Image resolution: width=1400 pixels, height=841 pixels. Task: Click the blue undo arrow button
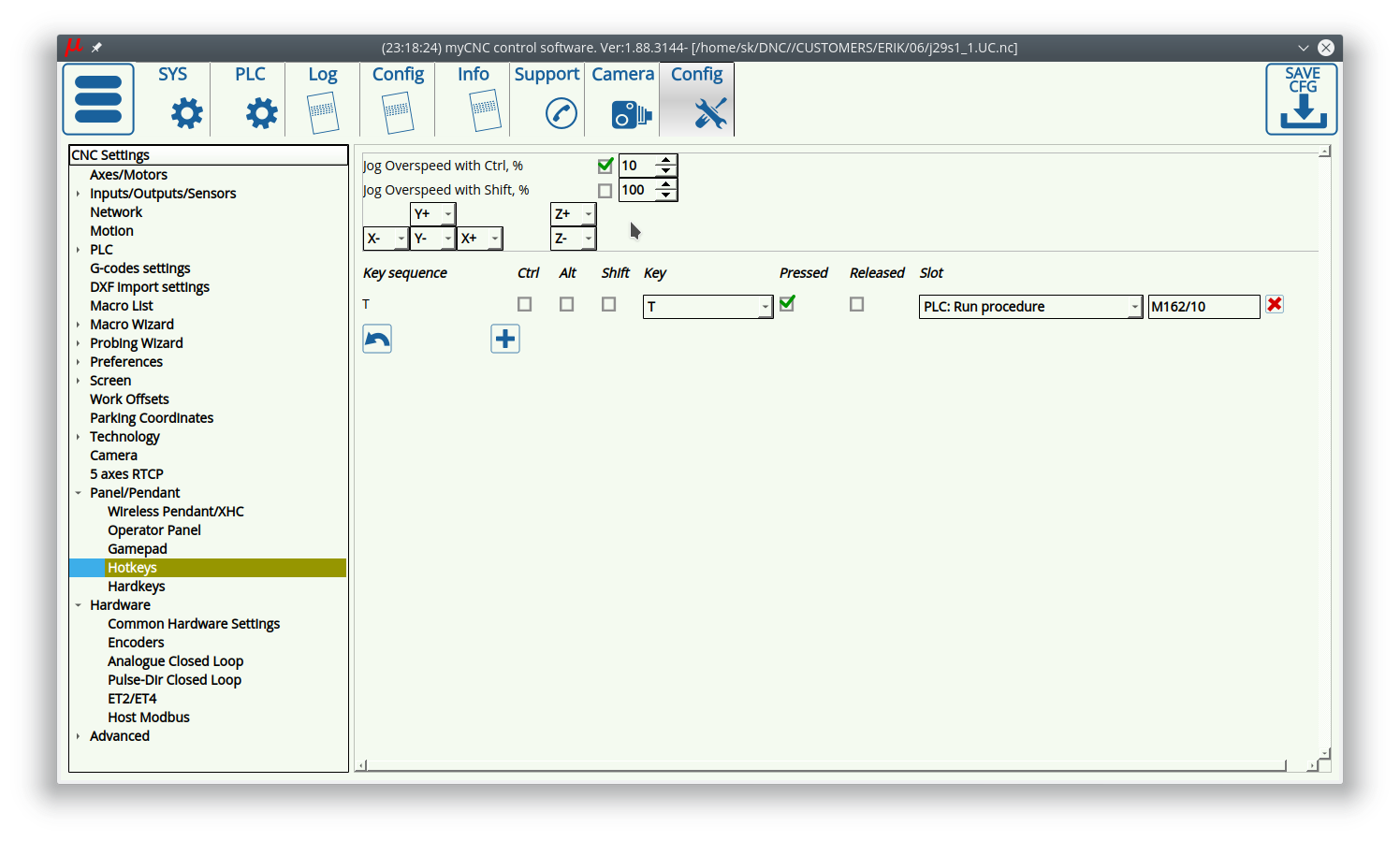[x=377, y=339]
